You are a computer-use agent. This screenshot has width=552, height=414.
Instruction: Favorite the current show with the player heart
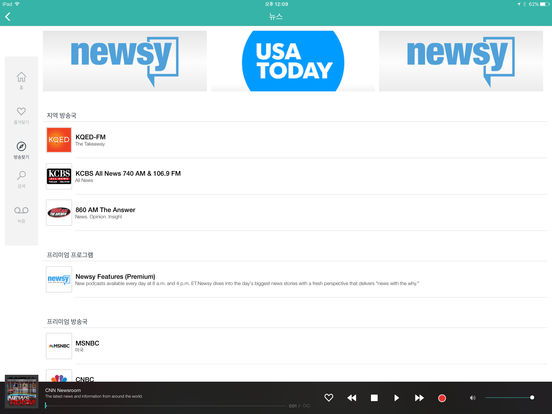(328, 398)
